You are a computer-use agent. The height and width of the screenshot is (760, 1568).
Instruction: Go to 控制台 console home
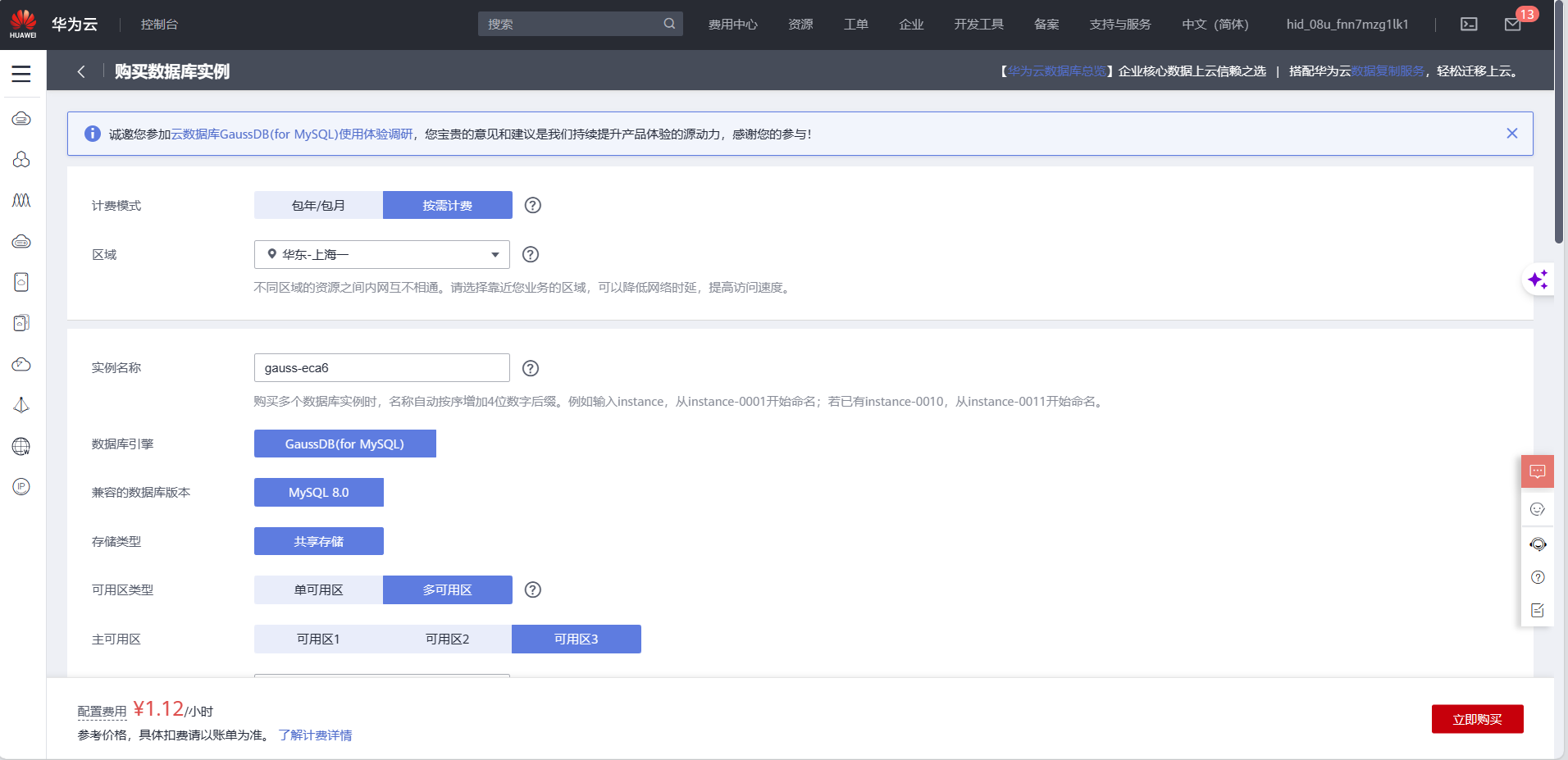159,24
